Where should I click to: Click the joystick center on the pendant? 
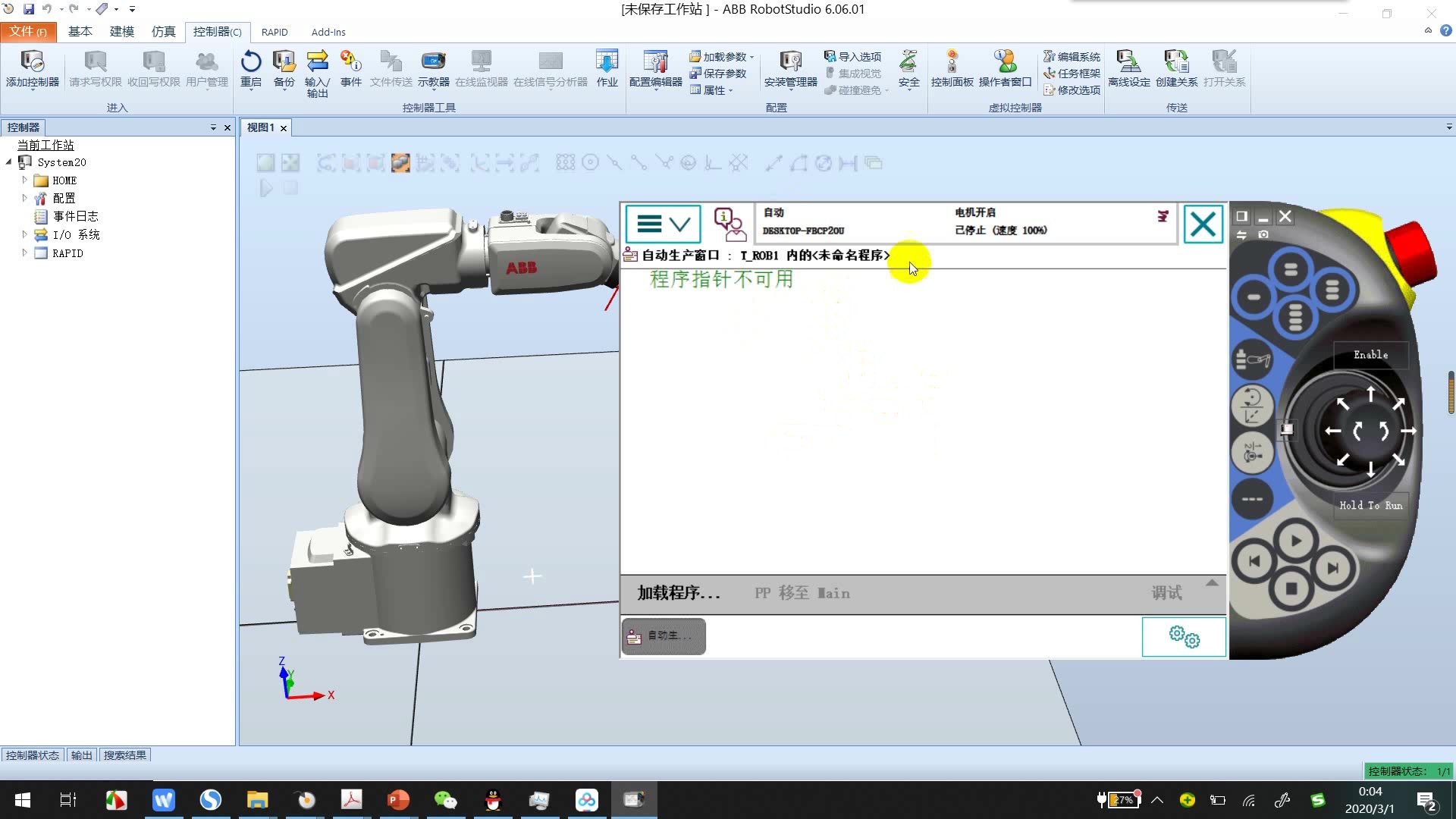pyautogui.click(x=1370, y=431)
